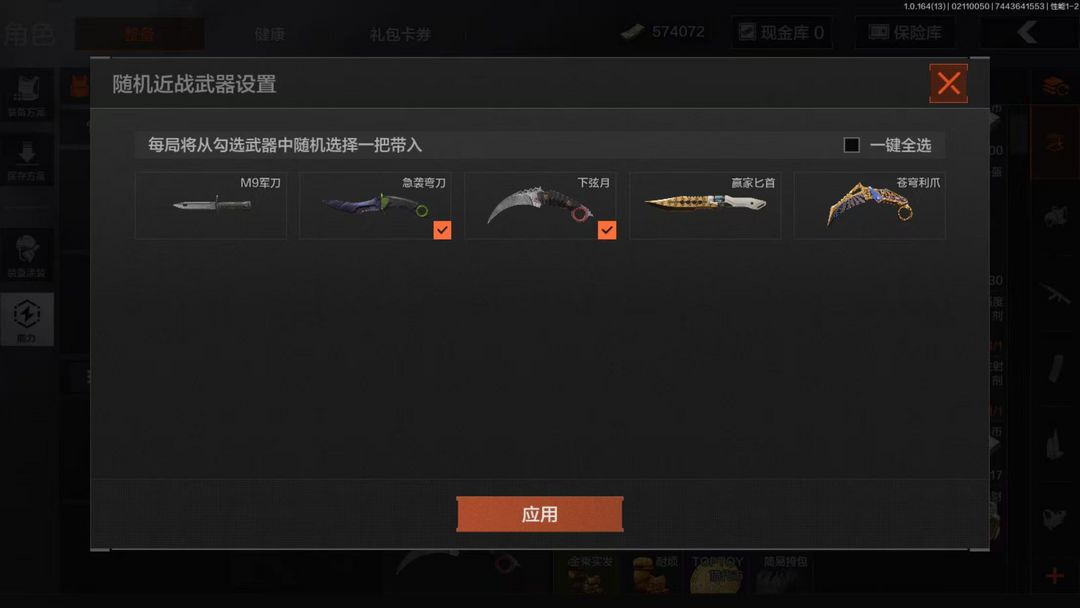Enable the 一键全选 select-all checkbox
This screenshot has width=1080, height=608.
point(851,145)
